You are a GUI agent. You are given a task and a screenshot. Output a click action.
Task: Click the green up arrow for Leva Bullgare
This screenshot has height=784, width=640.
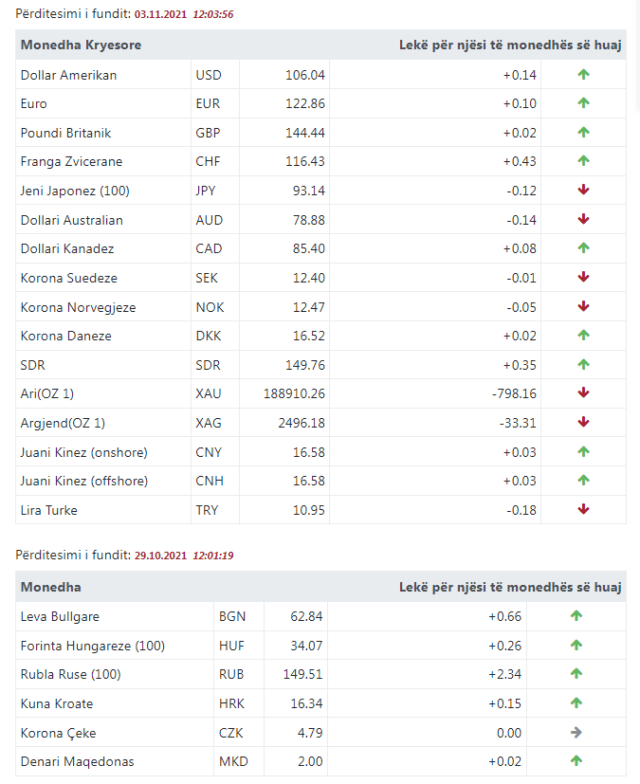click(576, 616)
